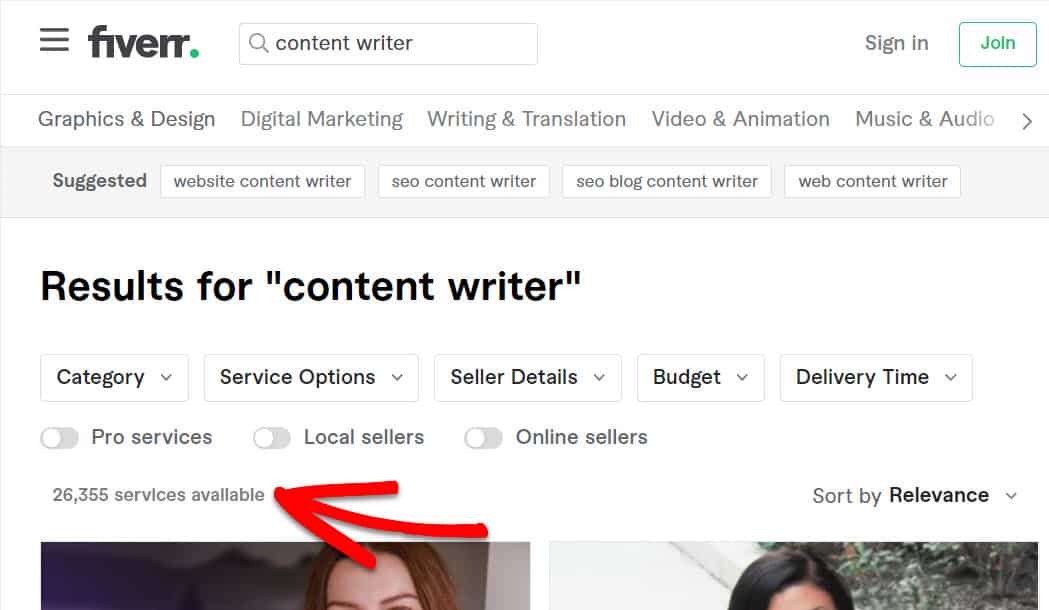Select suggested tag website content writer
1049x610 pixels.
pyautogui.click(x=262, y=181)
